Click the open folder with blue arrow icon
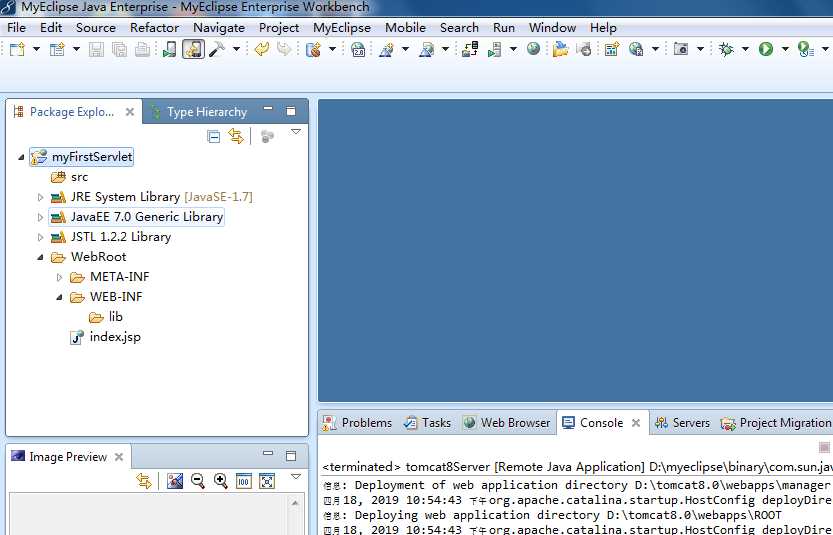 pos(560,49)
